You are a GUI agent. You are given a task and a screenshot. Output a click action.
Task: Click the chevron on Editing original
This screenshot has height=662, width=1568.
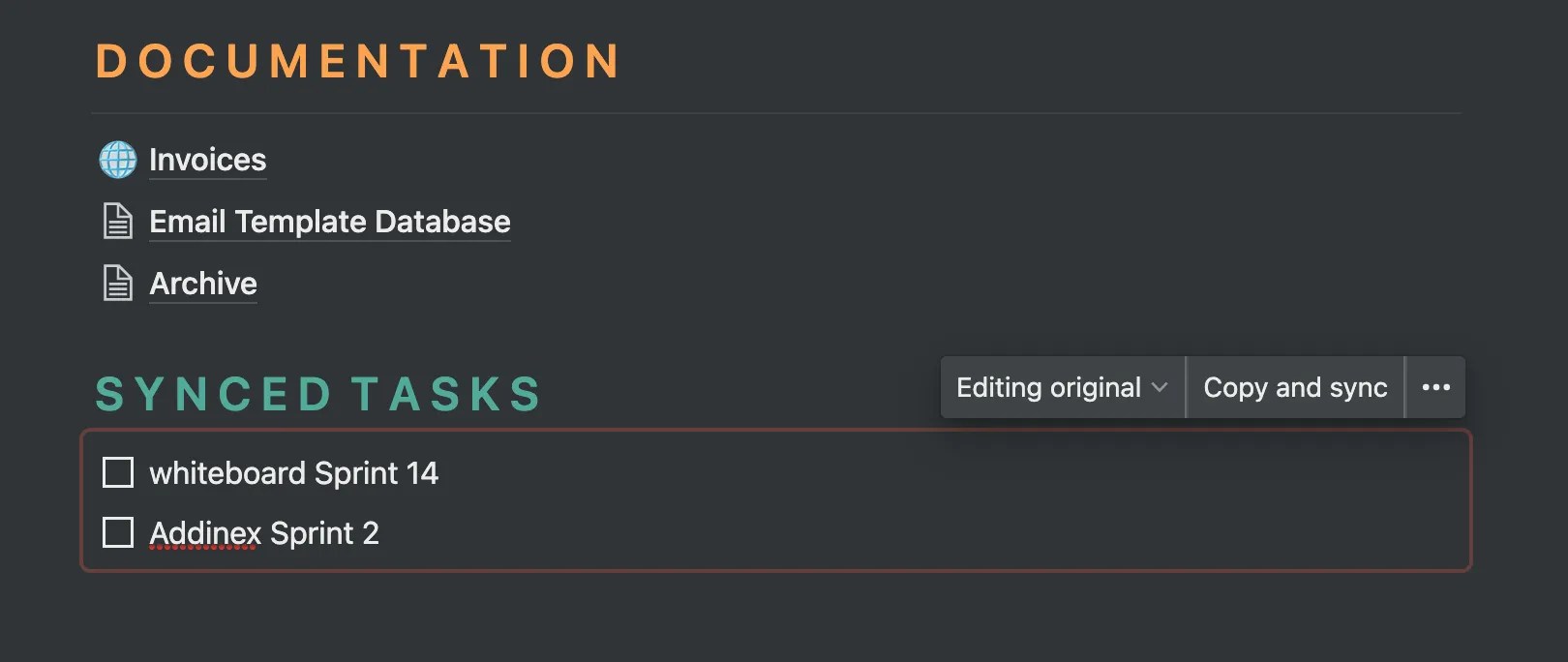[x=1161, y=388]
